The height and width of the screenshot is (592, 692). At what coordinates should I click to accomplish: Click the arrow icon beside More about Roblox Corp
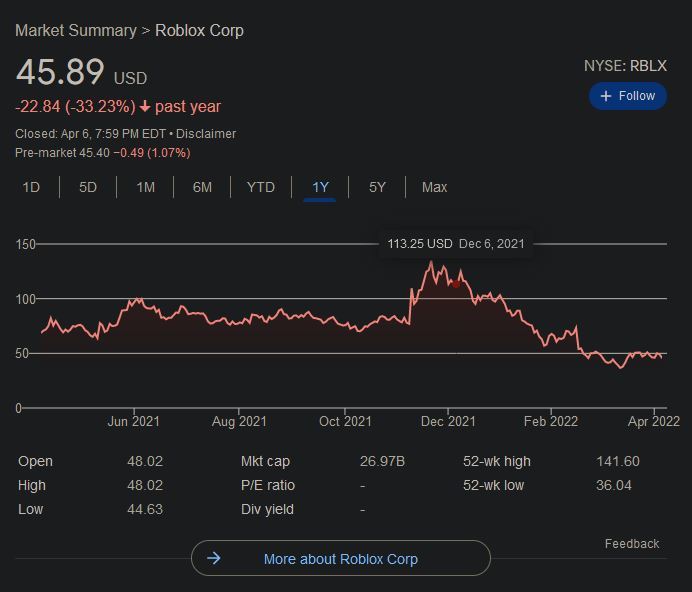pos(214,558)
